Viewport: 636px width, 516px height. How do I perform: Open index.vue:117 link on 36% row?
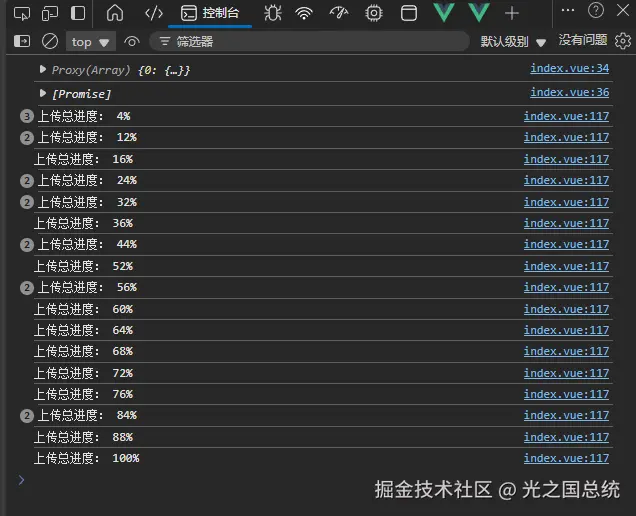tap(566, 223)
